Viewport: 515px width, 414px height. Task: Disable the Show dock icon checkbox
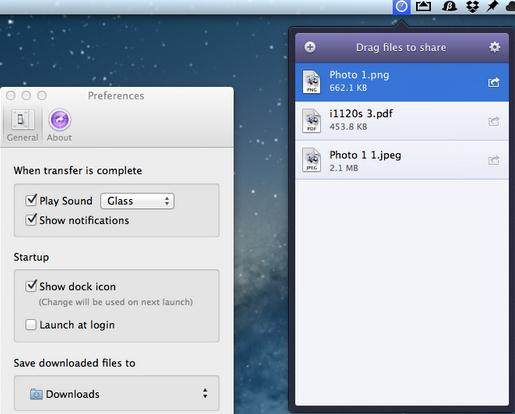(31, 286)
